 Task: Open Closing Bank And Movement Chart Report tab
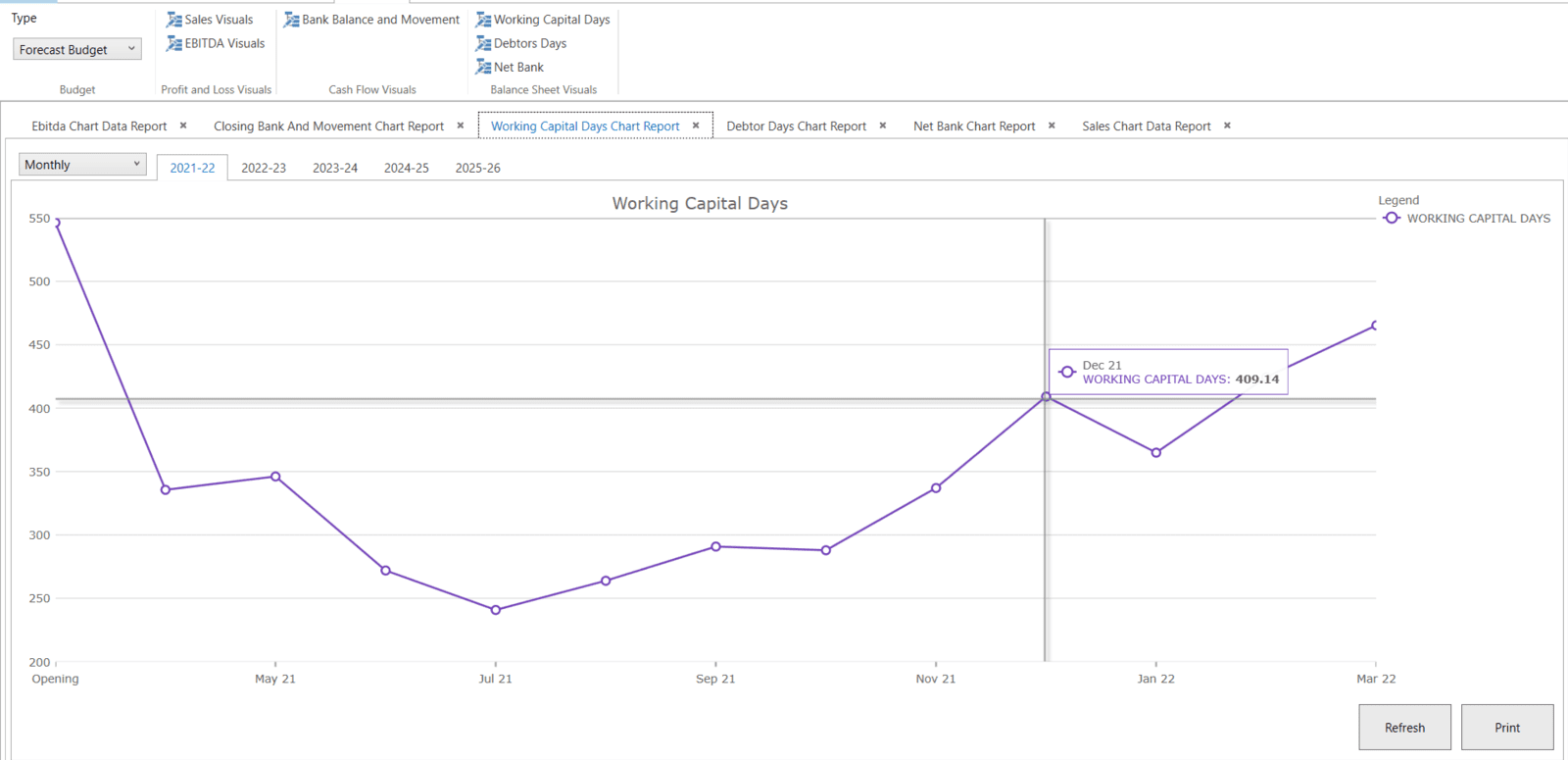(x=328, y=127)
